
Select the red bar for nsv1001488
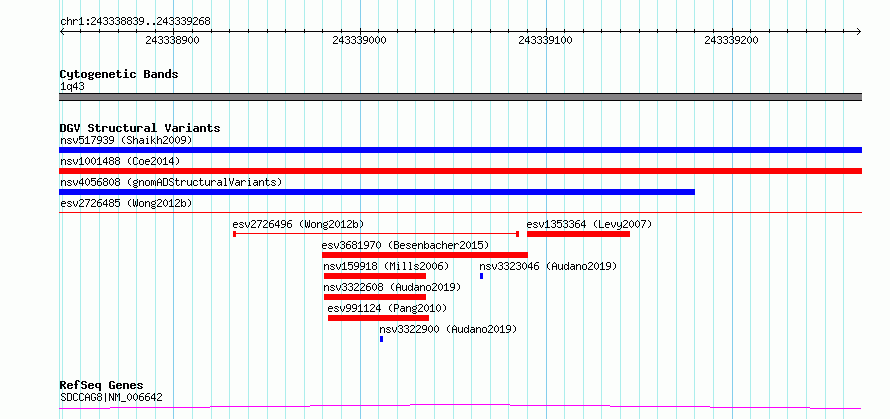point(460,171)
